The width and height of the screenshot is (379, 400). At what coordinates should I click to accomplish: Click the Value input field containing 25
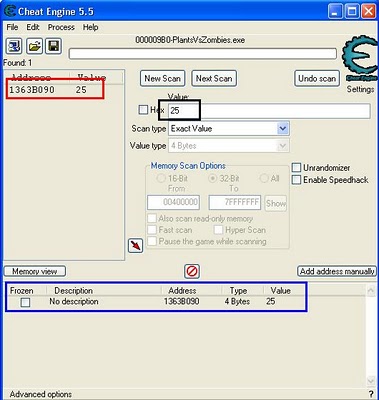coord(269,111)
